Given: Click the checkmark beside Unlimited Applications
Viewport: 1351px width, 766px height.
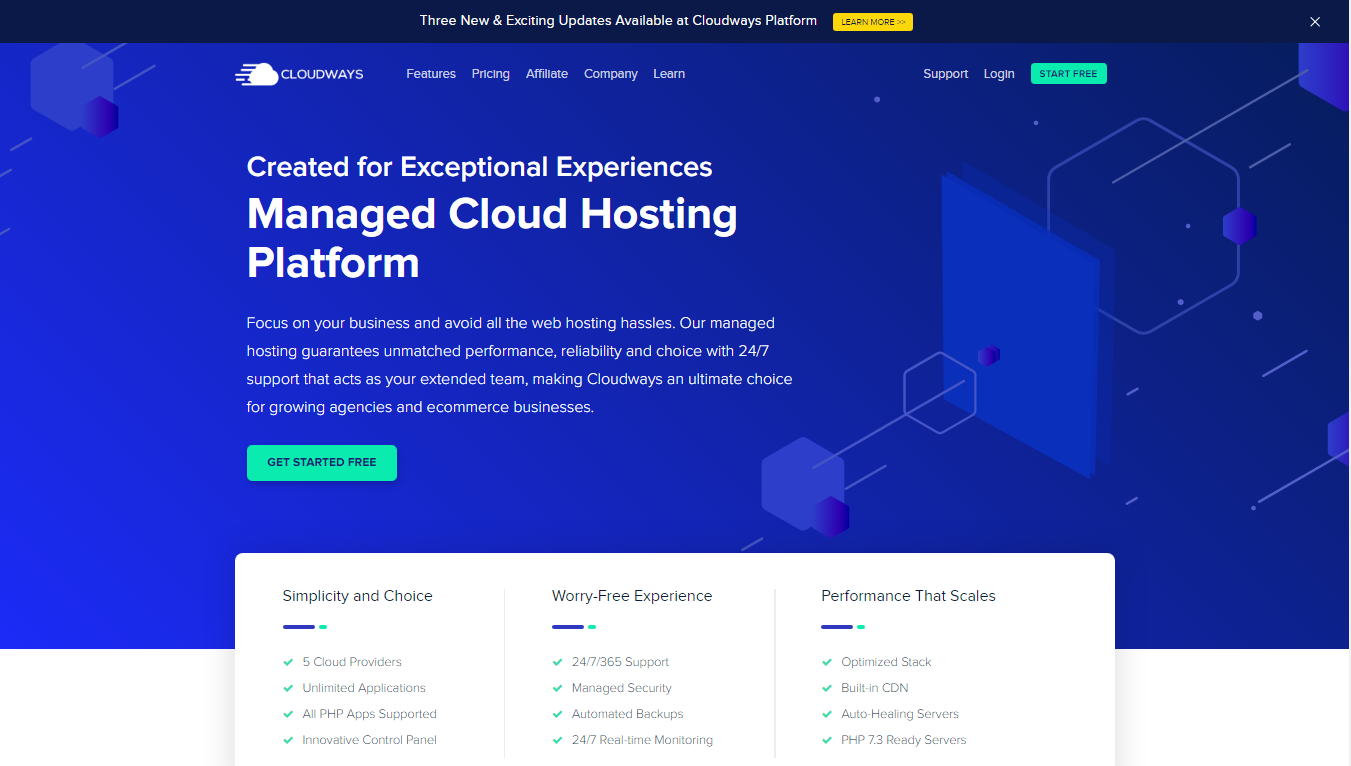Looking at the screenshot, I should click(288, 688).
